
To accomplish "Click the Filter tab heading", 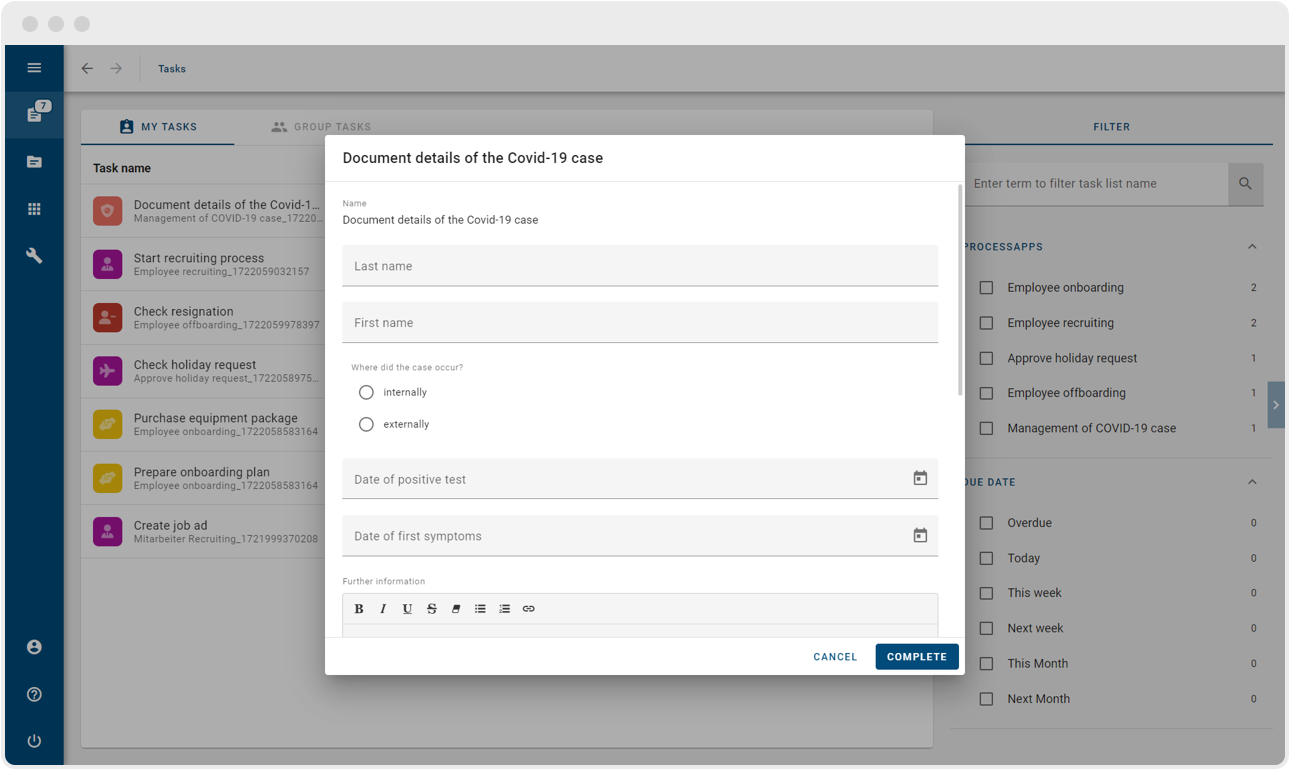I will (x=1111, y=127).
